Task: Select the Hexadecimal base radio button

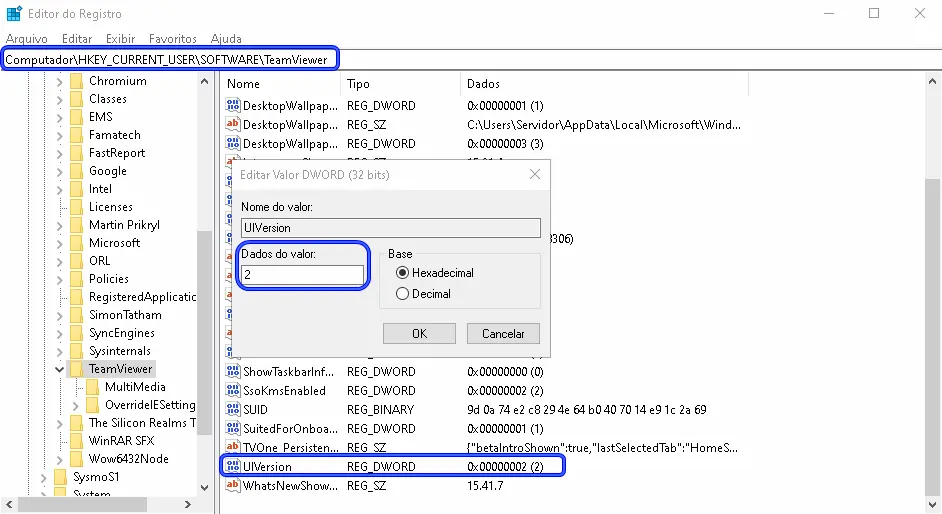Action: (403, 272)
